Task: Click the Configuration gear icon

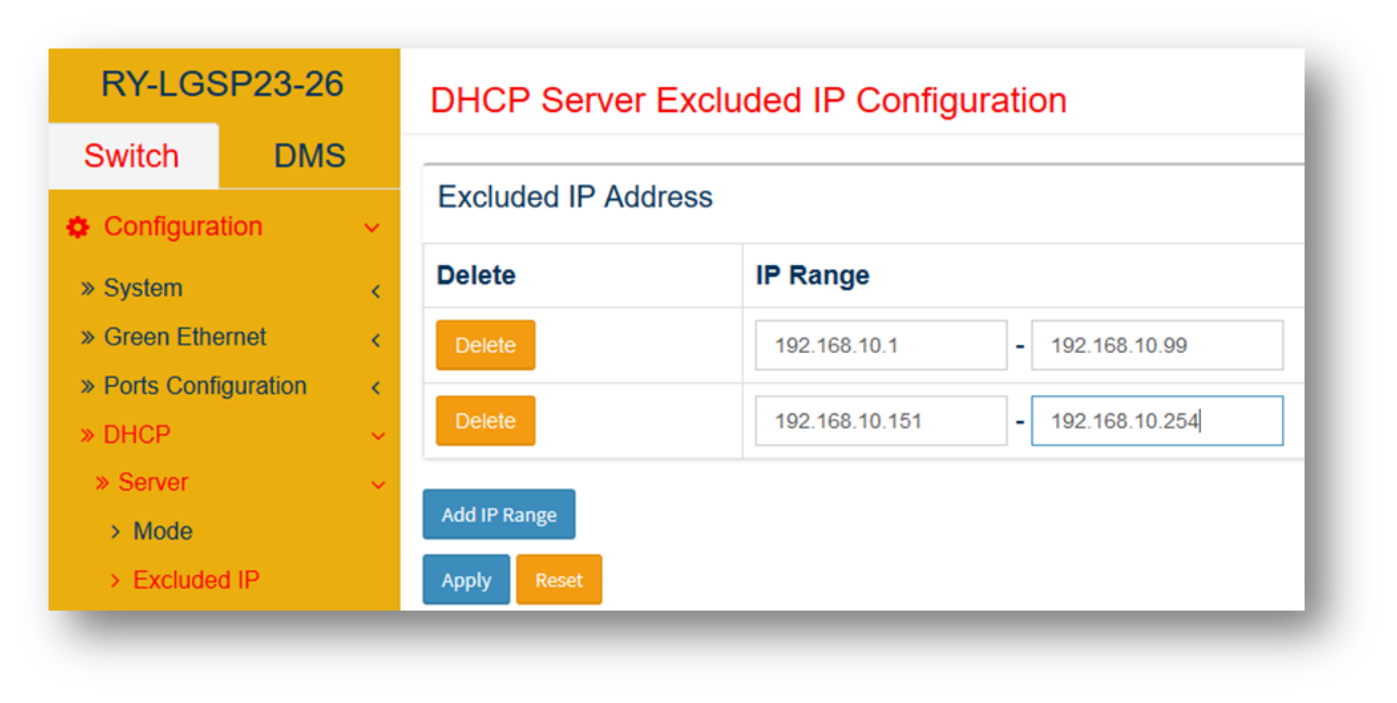Action: click(77, 228)
